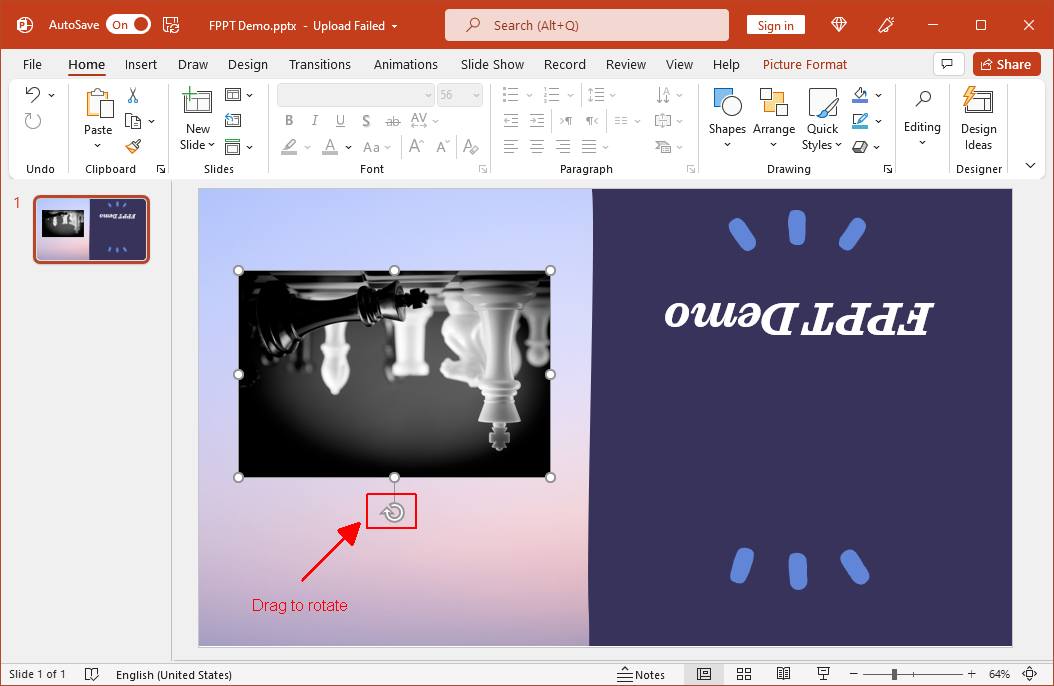Screen dimensions: 1054x686
Task: Click the Design Ideas button
Action: (978, 118)
